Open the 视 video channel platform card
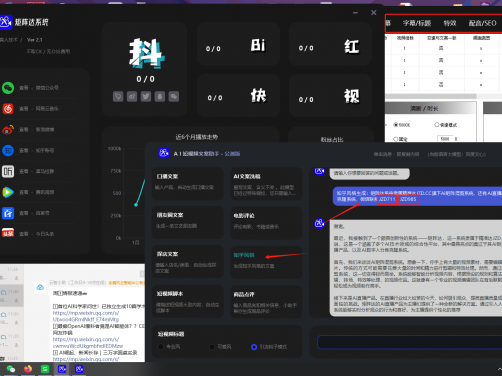 (x=330, y=95)
